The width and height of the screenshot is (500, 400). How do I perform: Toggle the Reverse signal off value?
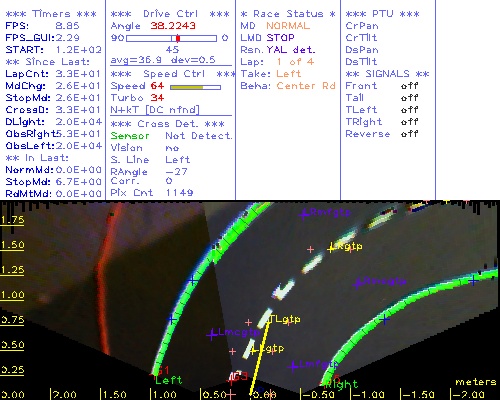click(410, 134)
